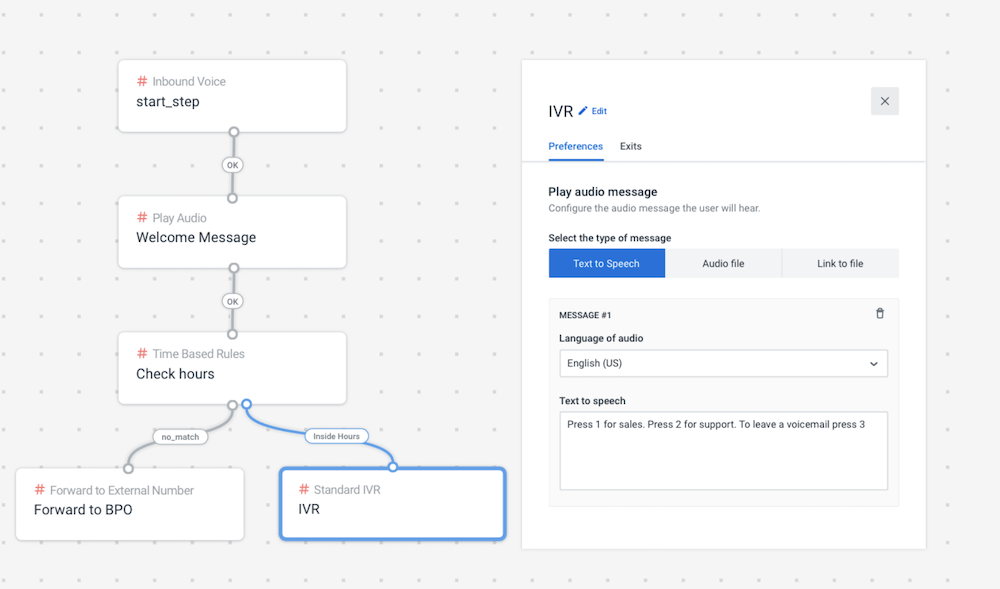Click the output port under start_step node

click(x=234, y=132)
